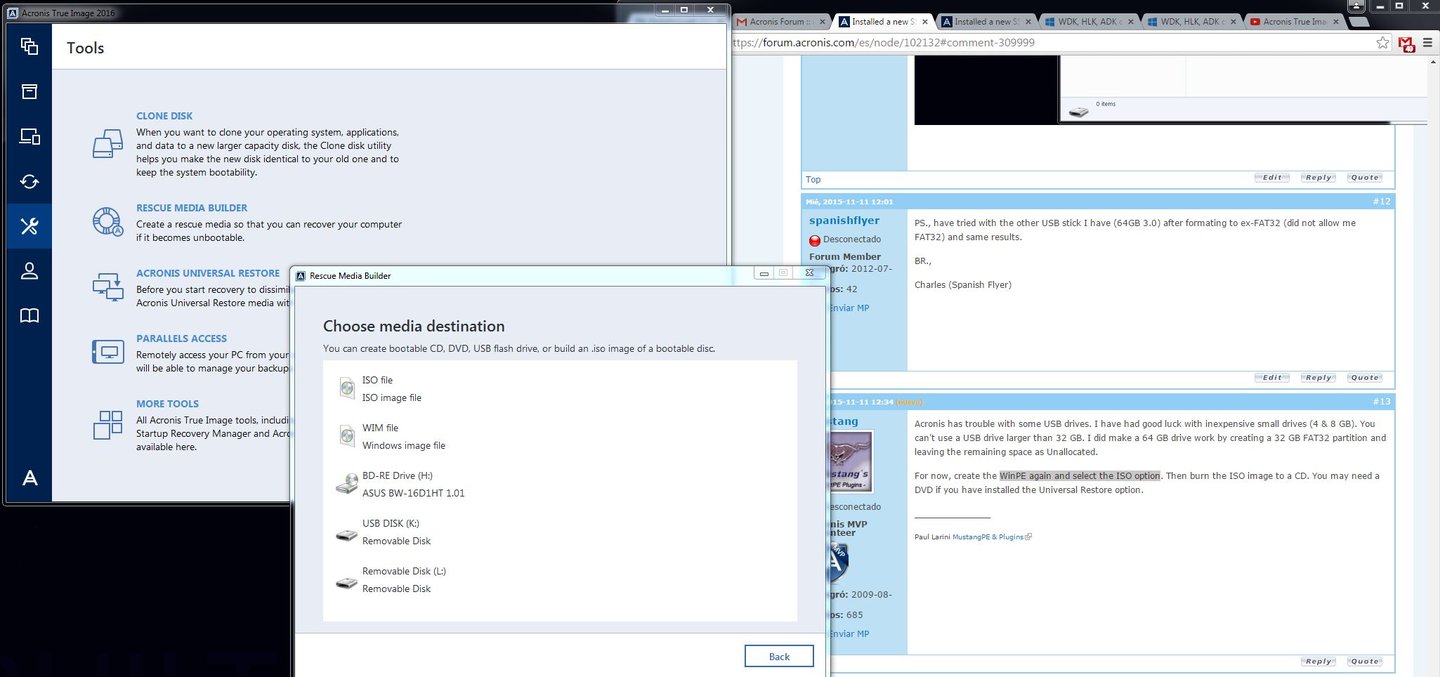Click the Acronis 'A' logo in sidebar
The image size is (1440, 677).
30,477
